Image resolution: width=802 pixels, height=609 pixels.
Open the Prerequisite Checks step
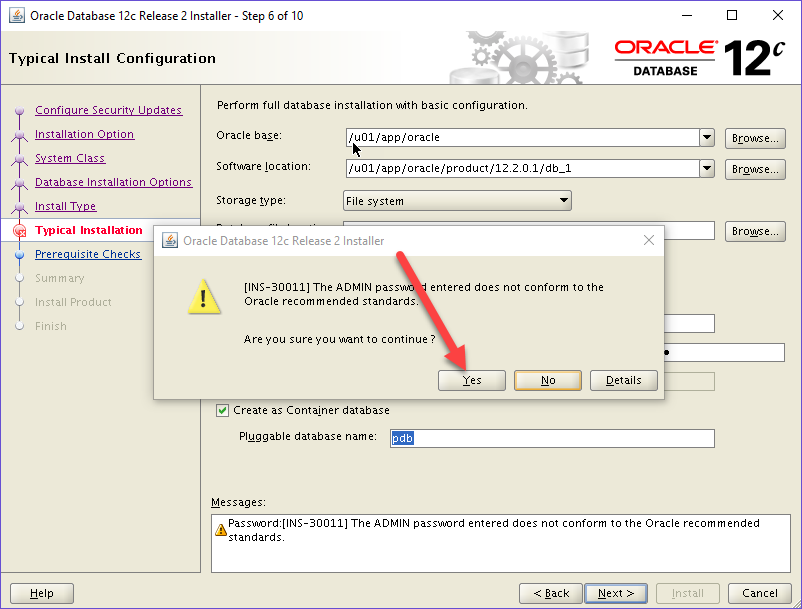[87, 254]
